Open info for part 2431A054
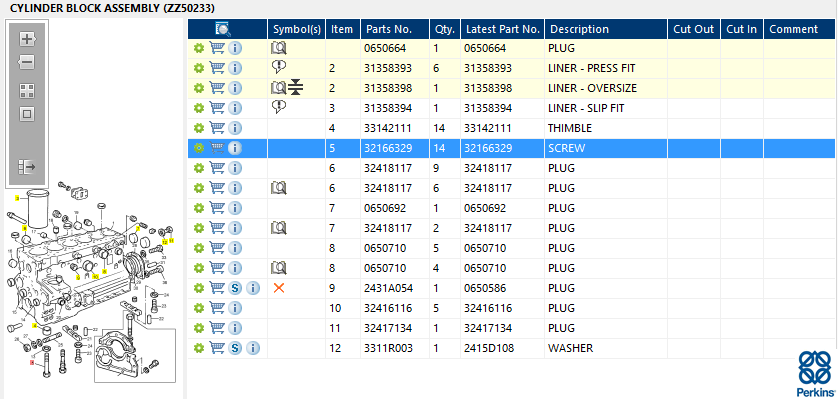The image size is (838, 399). coord(253,288)
